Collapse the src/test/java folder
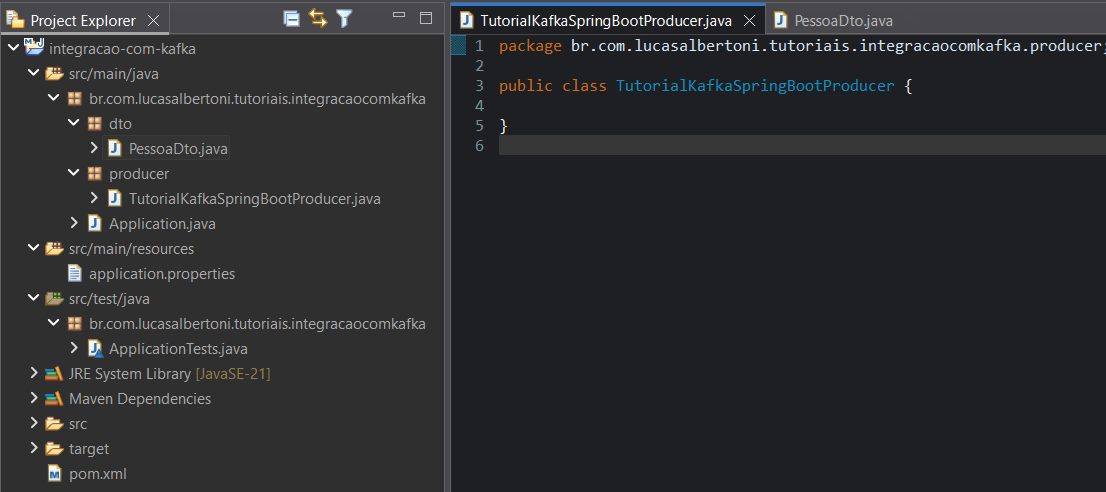This screenshot has height=492, width=1106. [33, 299]
